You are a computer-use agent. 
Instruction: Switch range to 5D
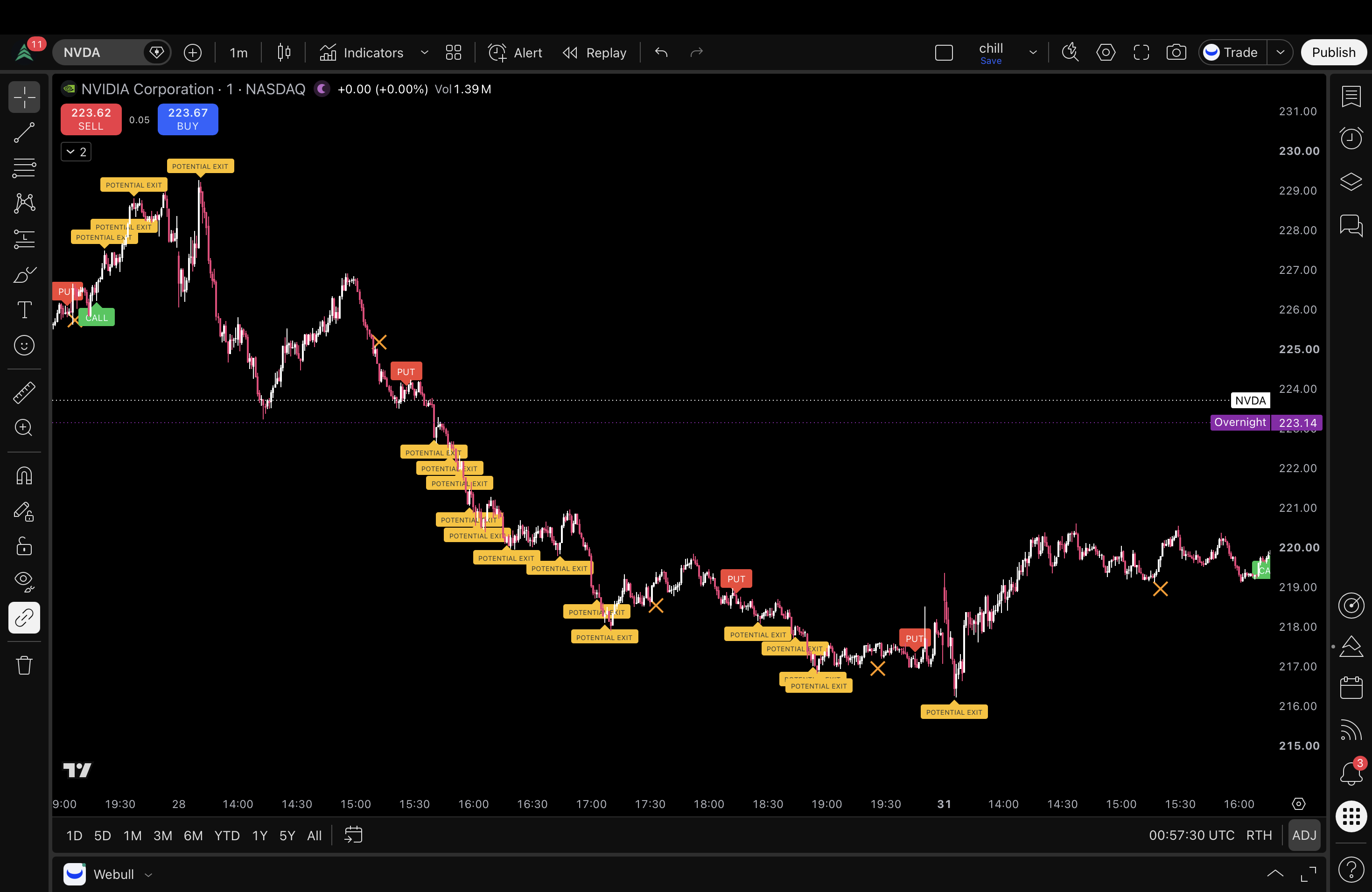pyautogui.click(x=102, y=836)
